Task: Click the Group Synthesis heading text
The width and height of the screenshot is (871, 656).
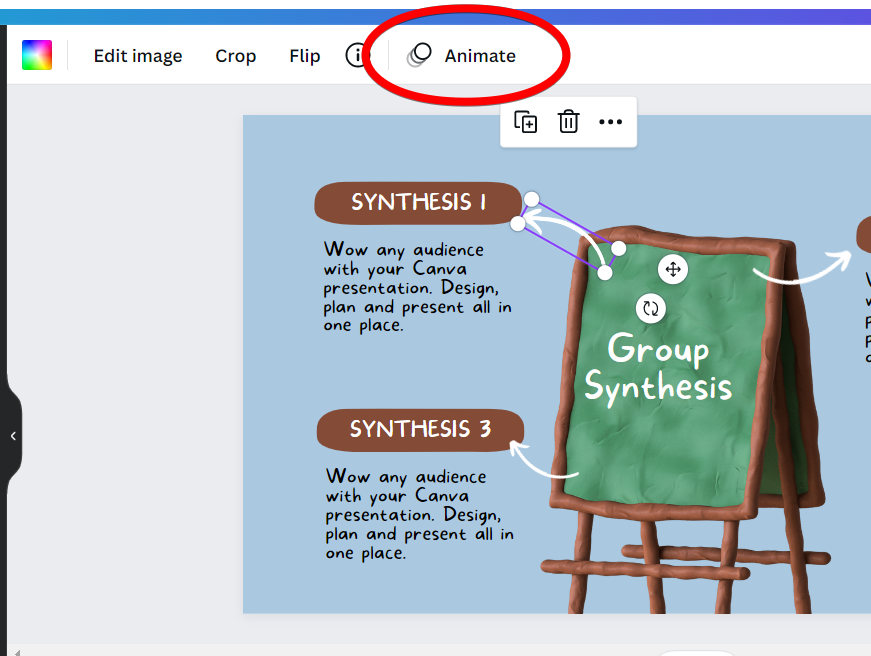Action: (658, 368)
